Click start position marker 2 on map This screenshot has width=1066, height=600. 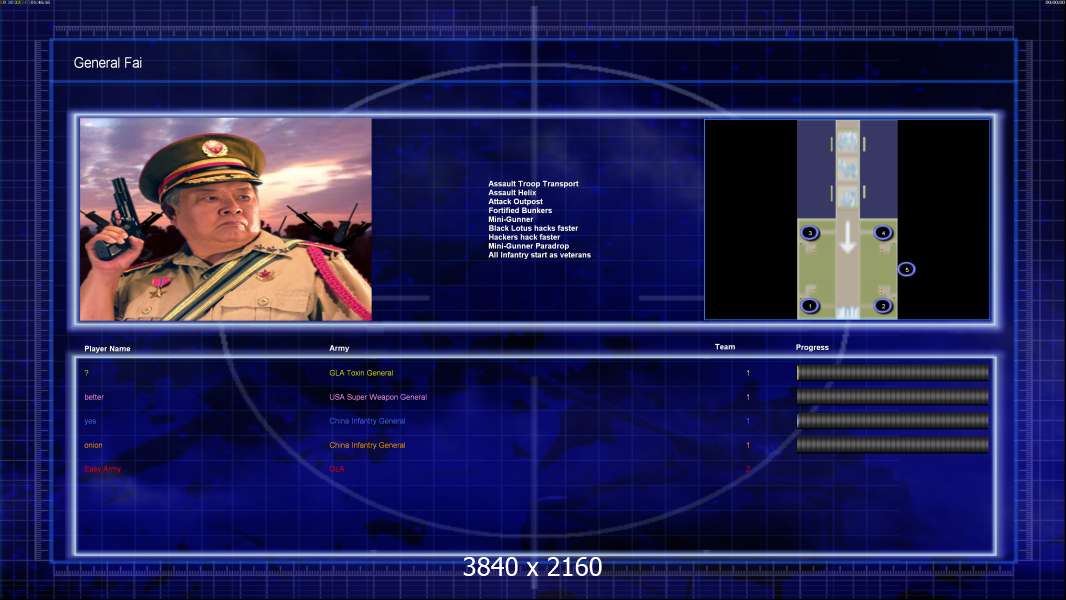tap(883, 306)
